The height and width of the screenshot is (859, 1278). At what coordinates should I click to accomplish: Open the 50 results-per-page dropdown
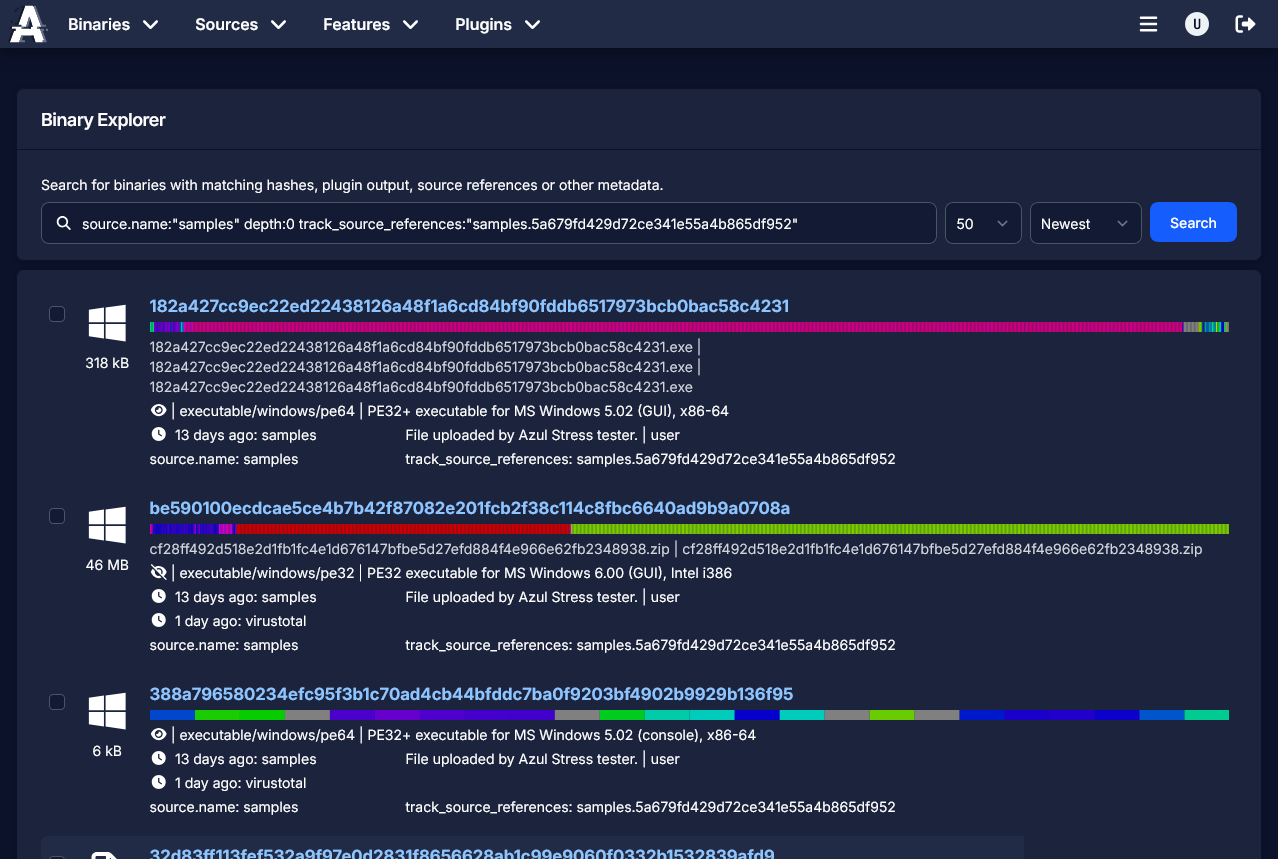tap(982, 222)
